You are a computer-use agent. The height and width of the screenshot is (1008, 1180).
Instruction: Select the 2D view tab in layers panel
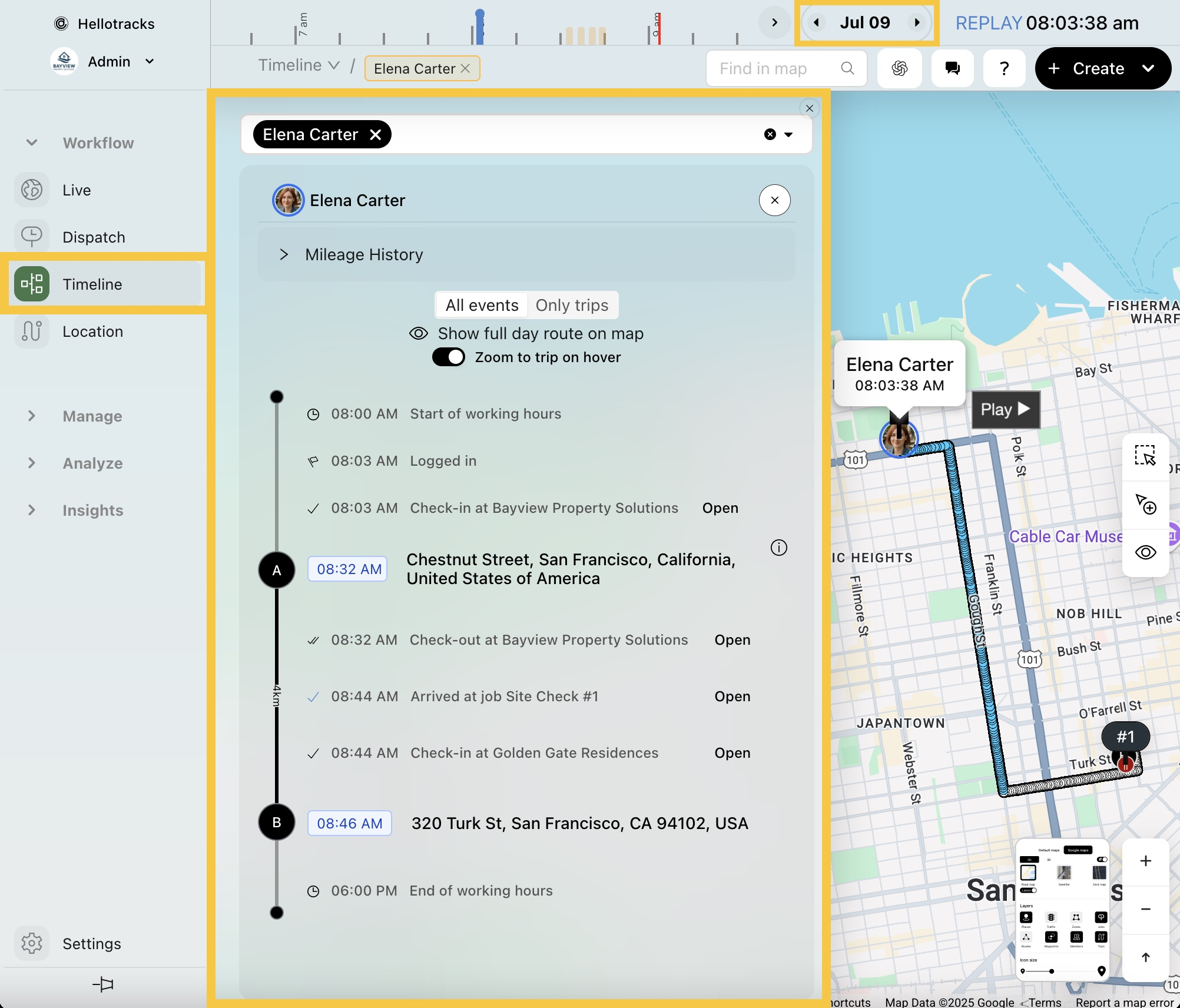(x=1029, y=860)
